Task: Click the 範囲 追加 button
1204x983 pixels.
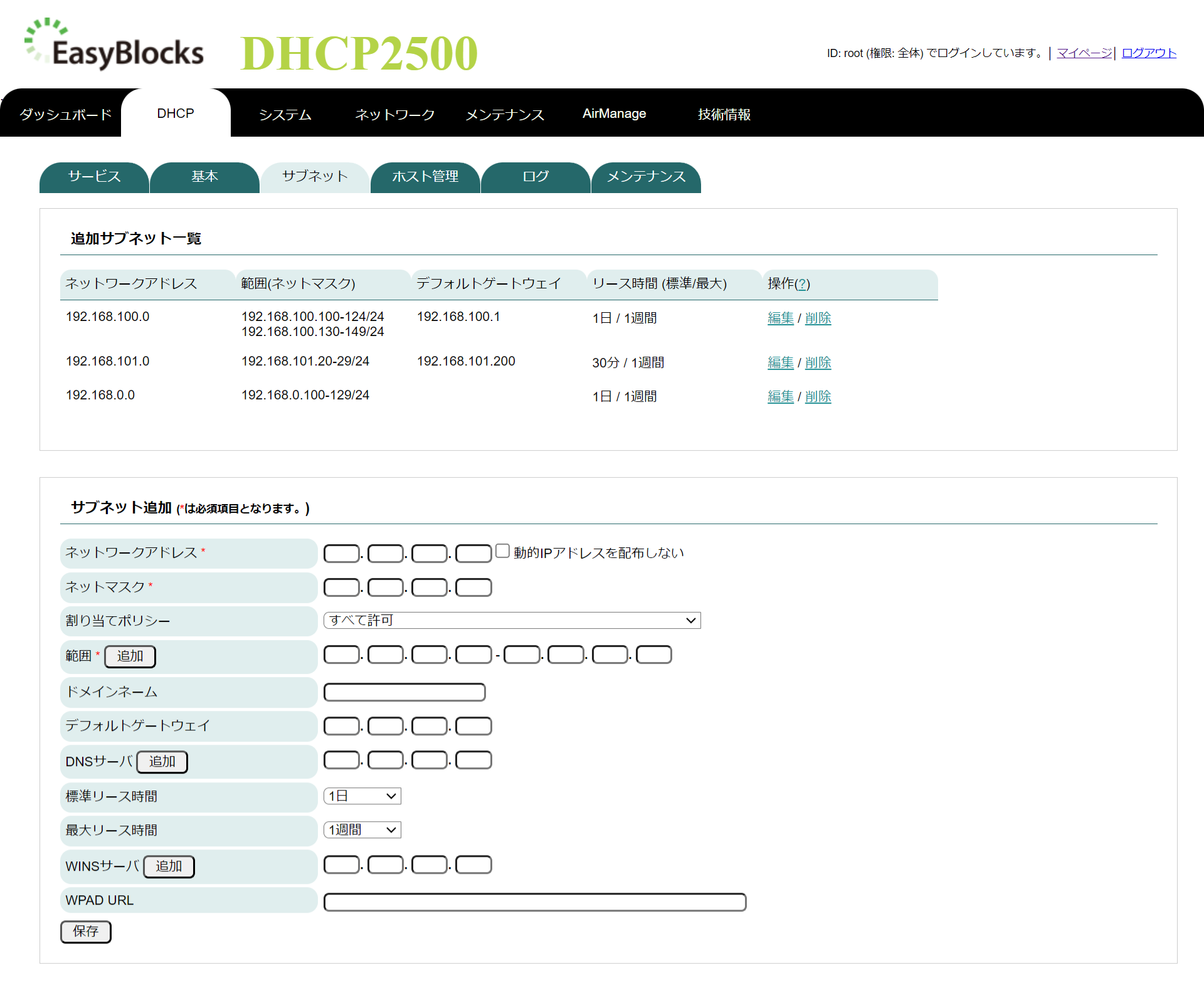Action: (130, 656)
